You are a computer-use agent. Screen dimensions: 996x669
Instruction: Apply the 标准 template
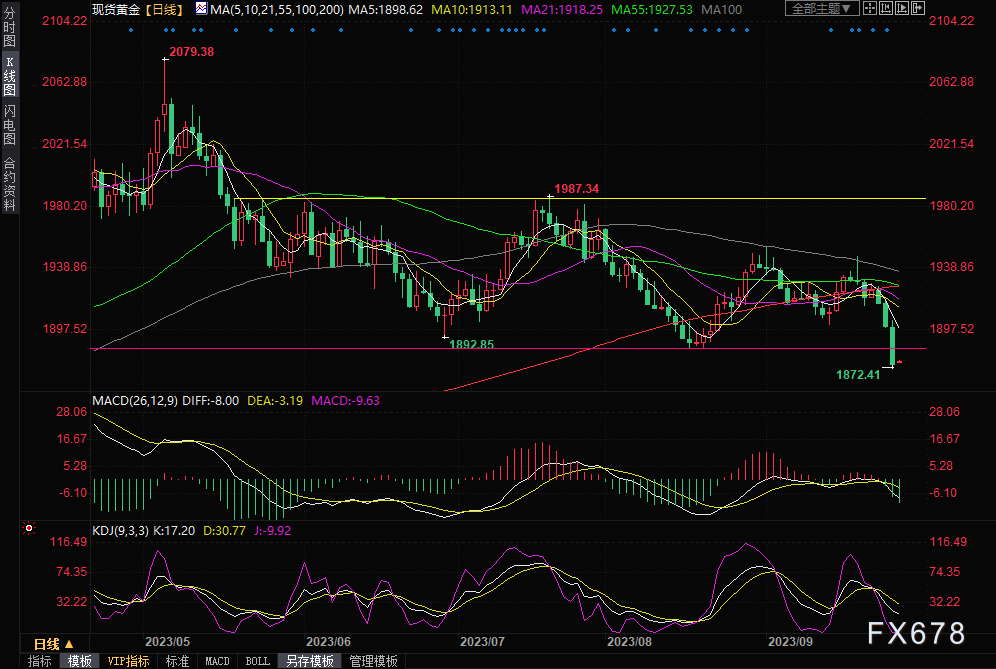[x=177, y=661]
